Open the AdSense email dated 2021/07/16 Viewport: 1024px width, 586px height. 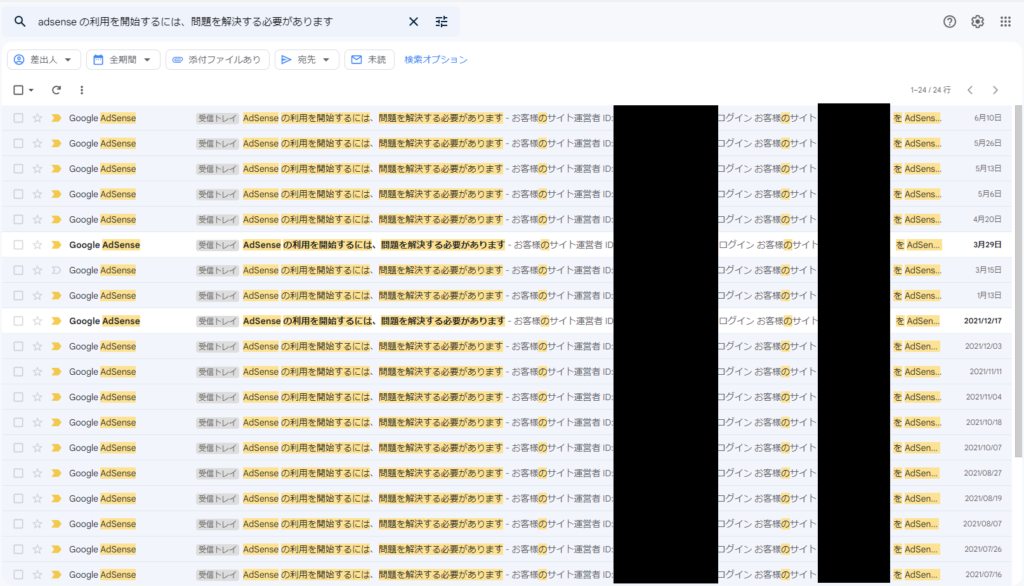(507, 575)
